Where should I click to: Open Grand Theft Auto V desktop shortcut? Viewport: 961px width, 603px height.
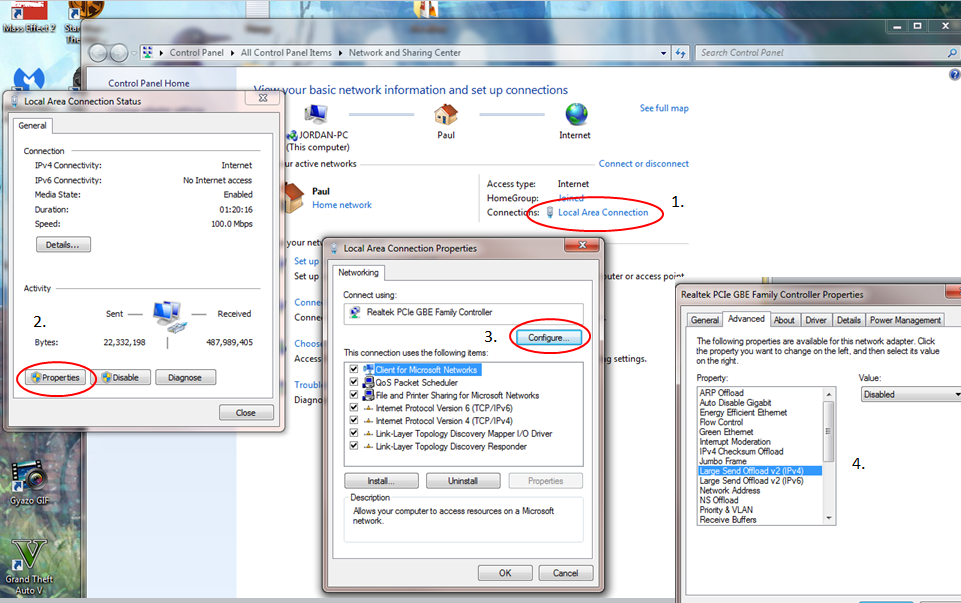click(x=29, y=567)
